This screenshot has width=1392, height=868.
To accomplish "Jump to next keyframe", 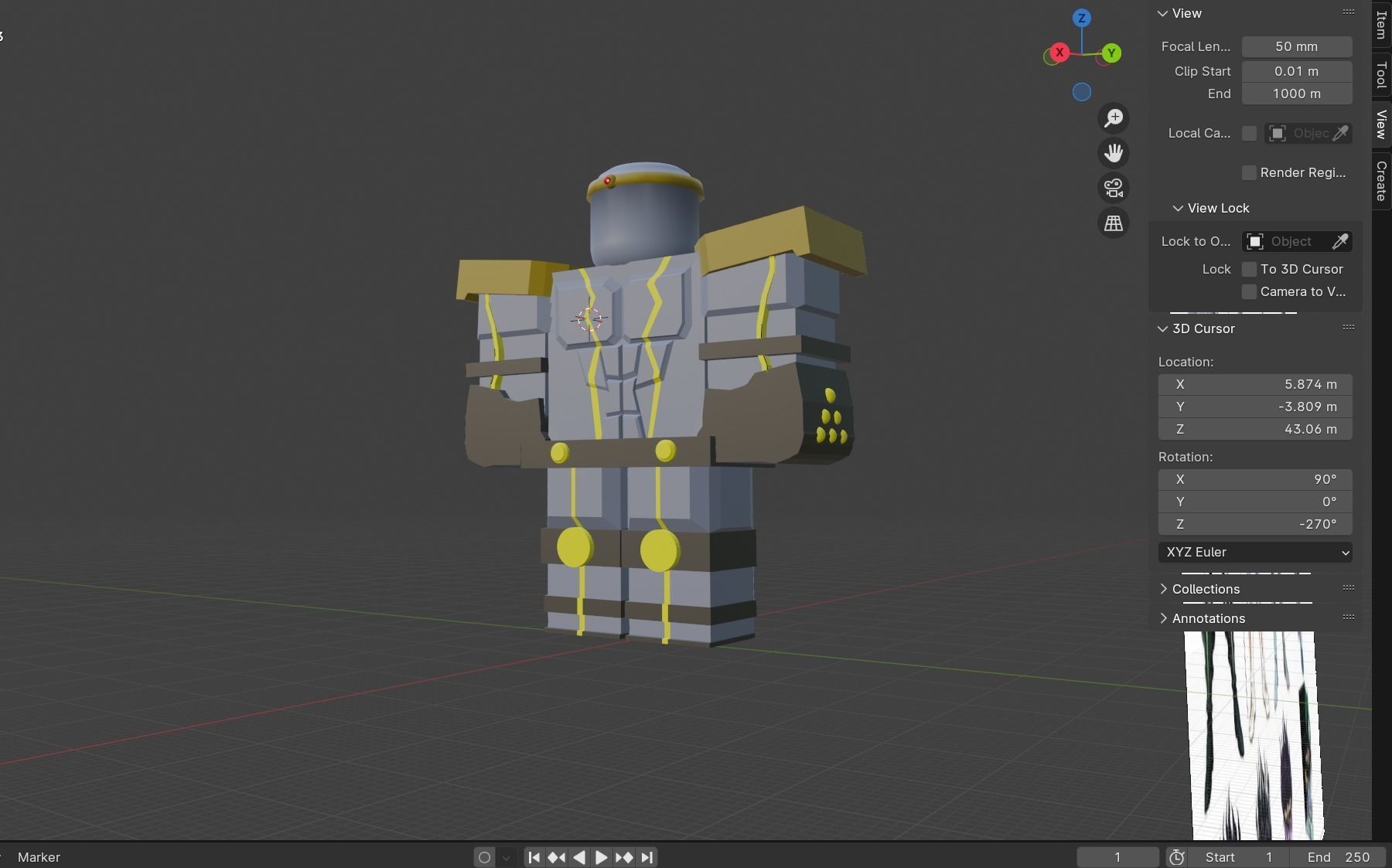I will pyautogui.click(x=624, y=857).
